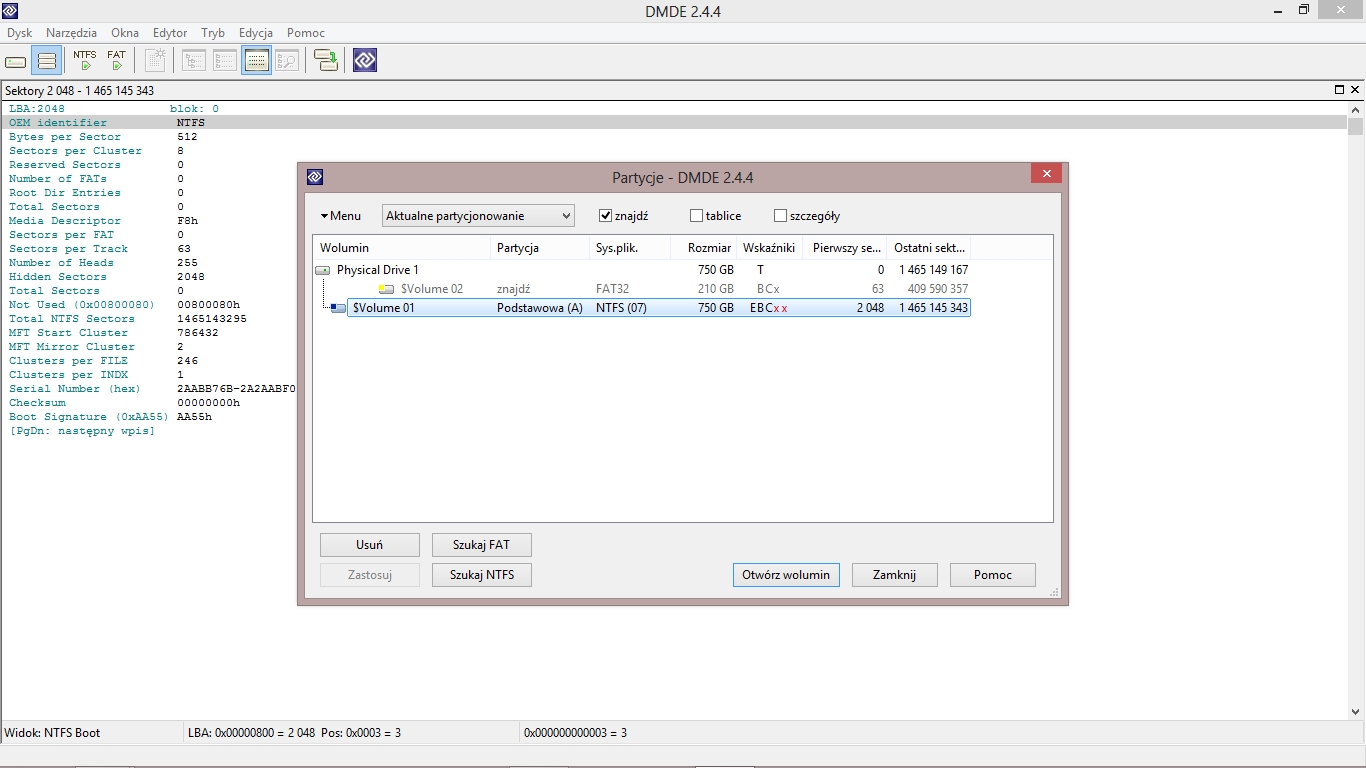Click the highlighted editor view toolbar icon

point(256,61)
